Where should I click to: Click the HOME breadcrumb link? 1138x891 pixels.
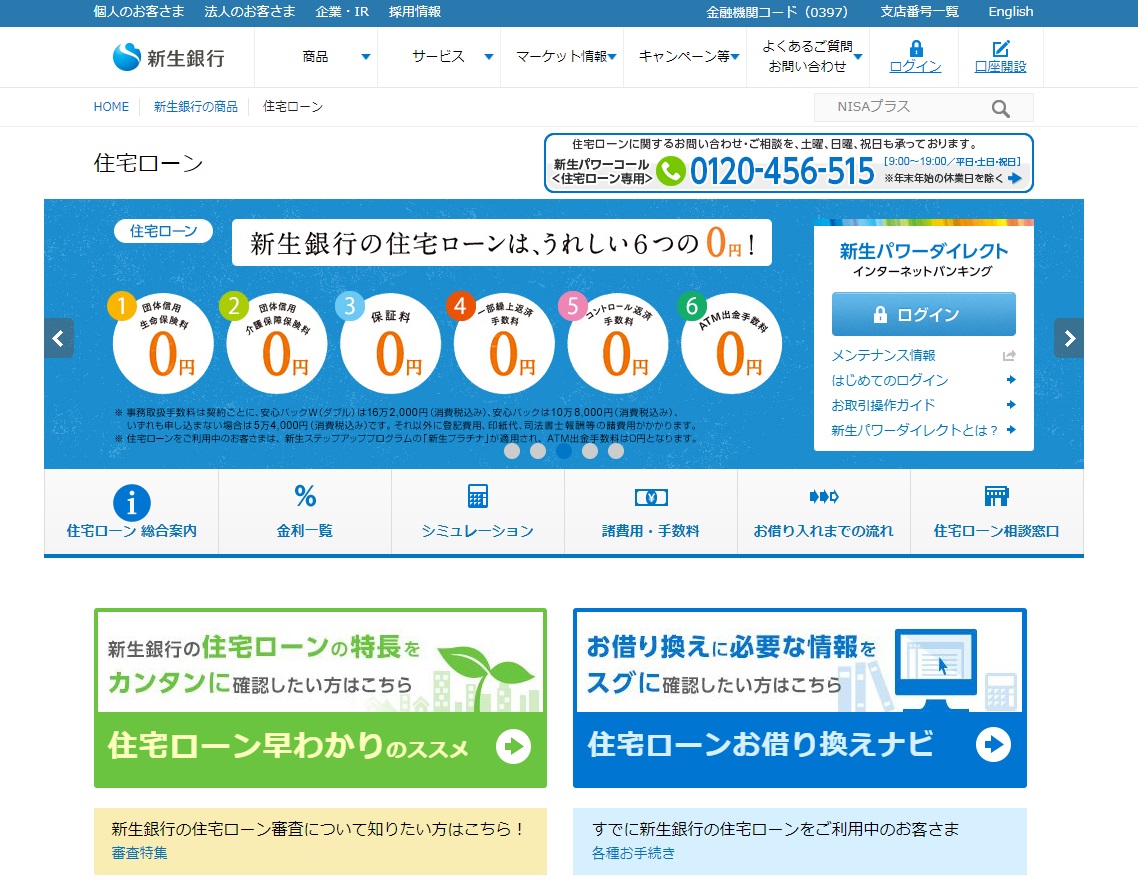pos(111,107)
